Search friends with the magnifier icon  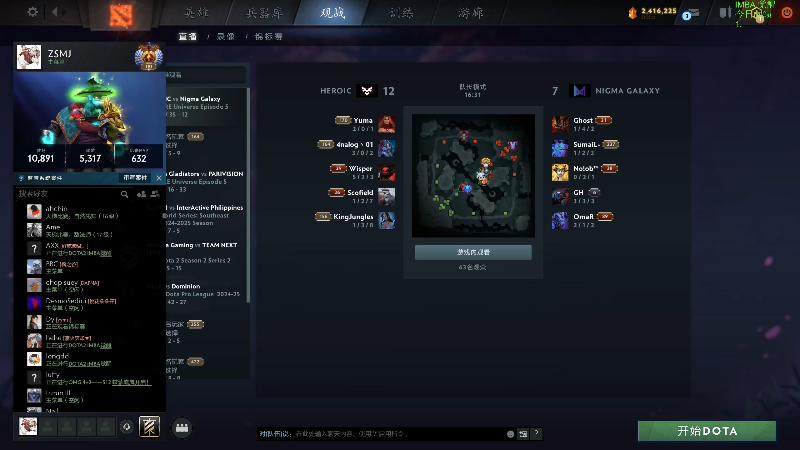(x=124, y=194)
